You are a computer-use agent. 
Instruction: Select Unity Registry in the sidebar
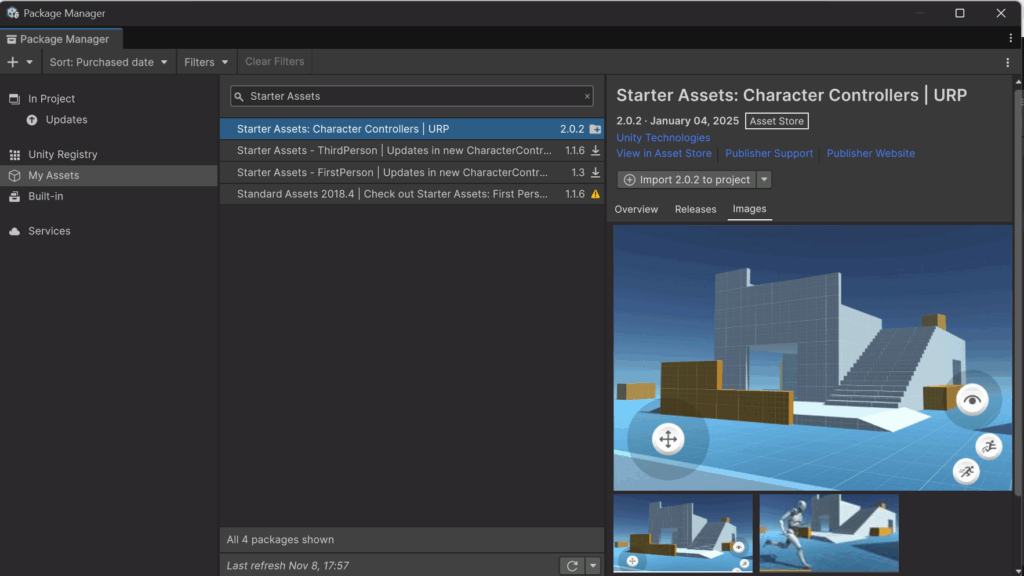(x=63, y=155)
